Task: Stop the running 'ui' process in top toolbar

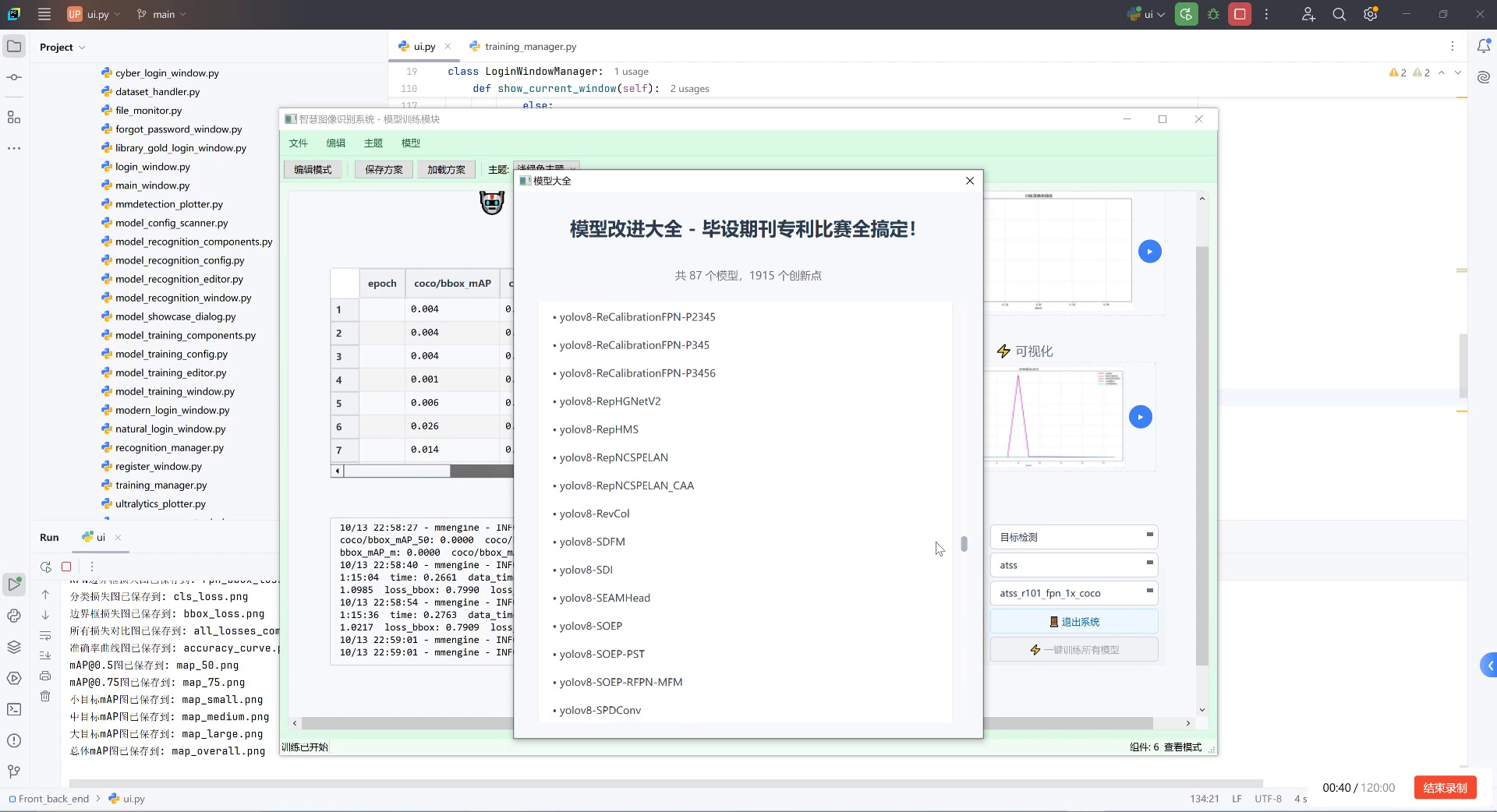Action: (1240, 14)
